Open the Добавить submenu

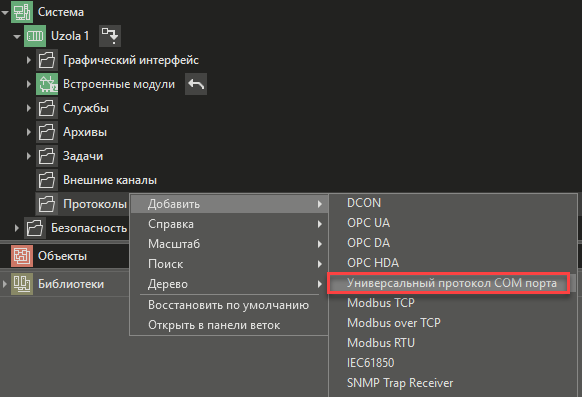(x=229, y=204)
